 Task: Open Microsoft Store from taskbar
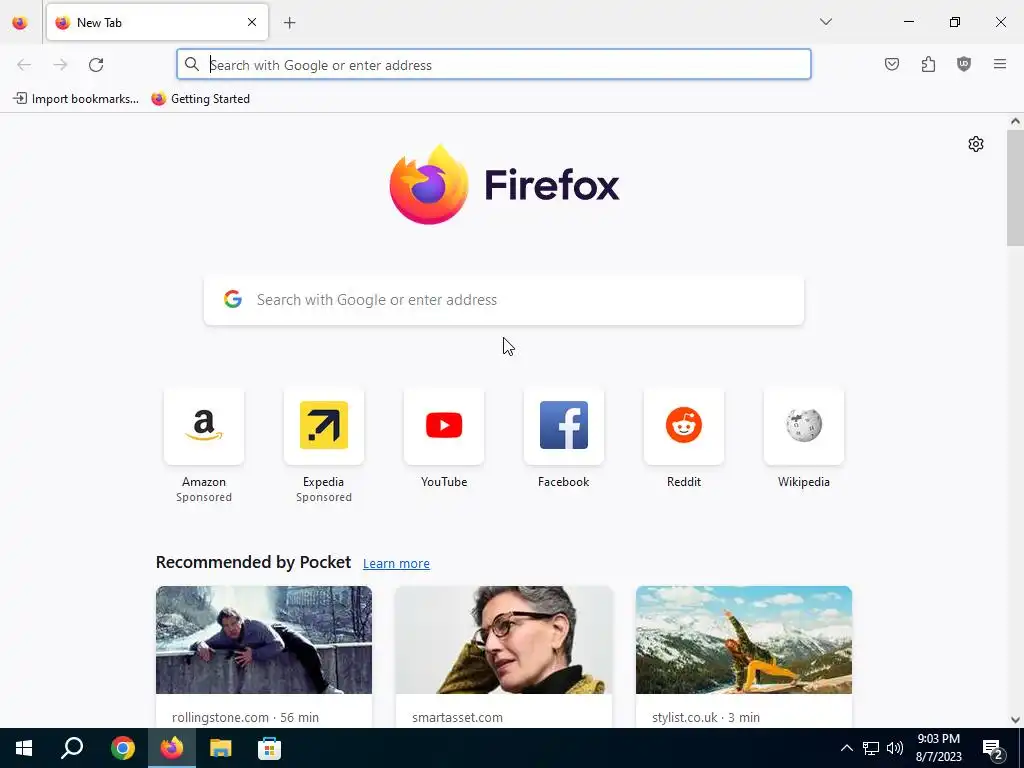pos(269,748)
